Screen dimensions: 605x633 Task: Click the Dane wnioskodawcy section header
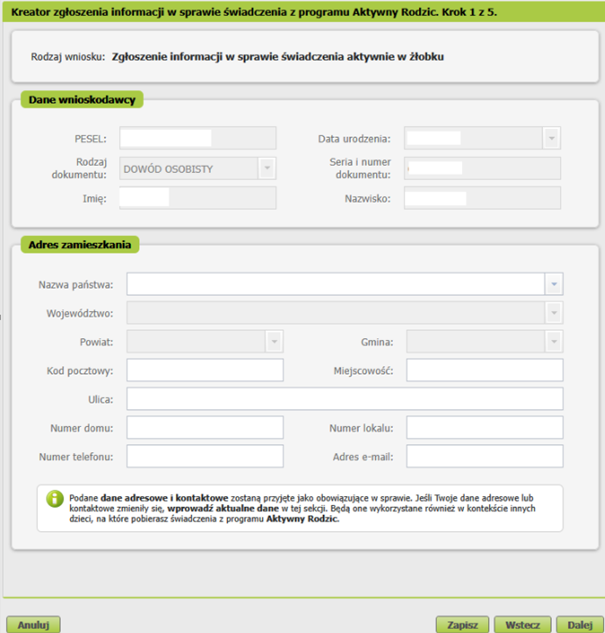[x=82, y=100]
